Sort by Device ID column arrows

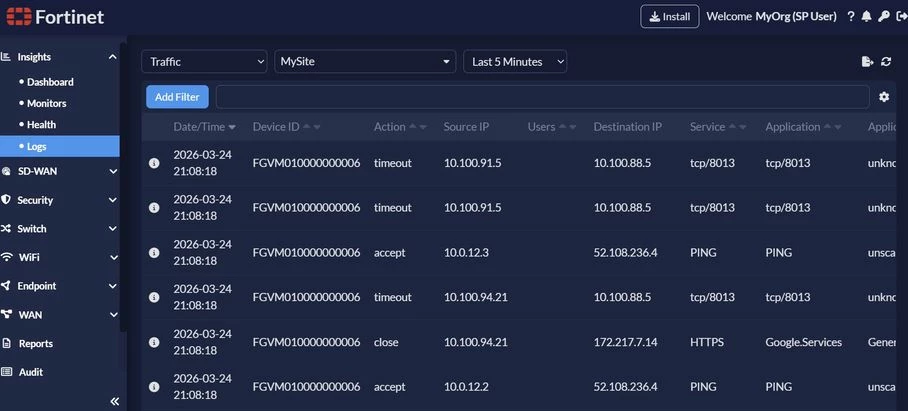[312, 127]
